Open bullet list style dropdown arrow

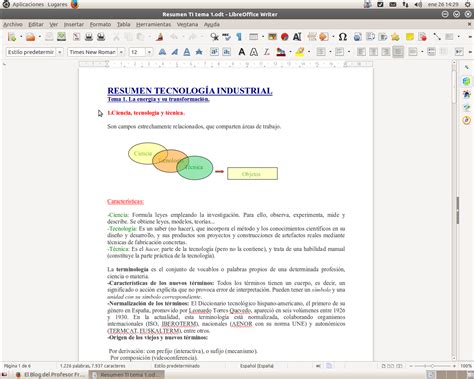[x=330, y=52]
